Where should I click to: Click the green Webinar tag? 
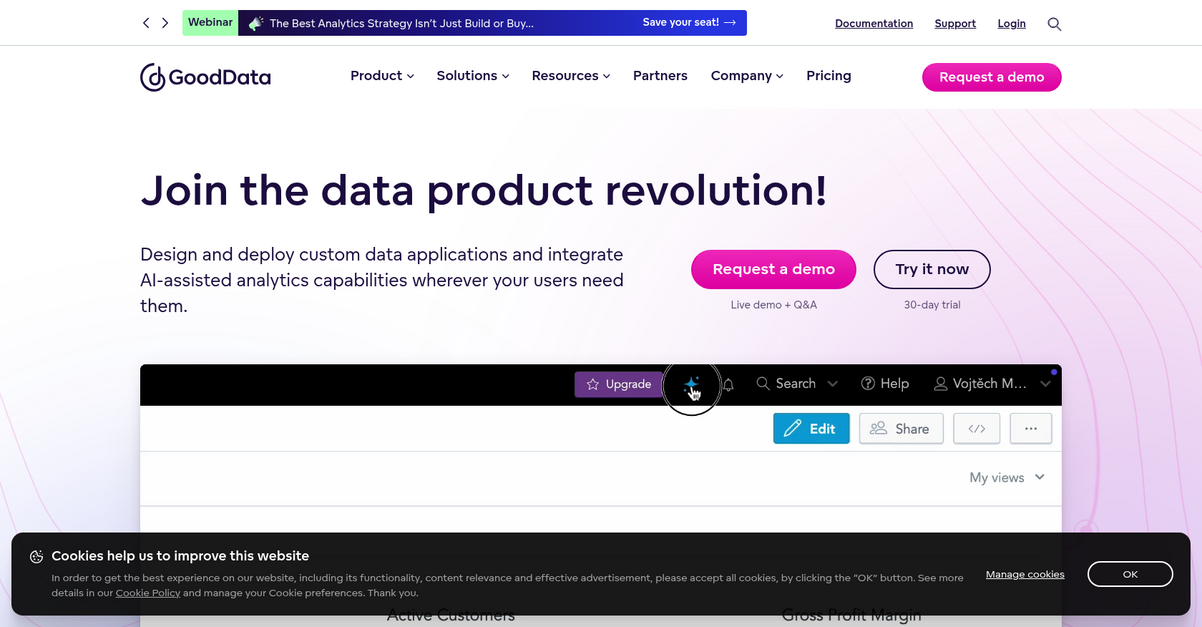click(210, 22)
